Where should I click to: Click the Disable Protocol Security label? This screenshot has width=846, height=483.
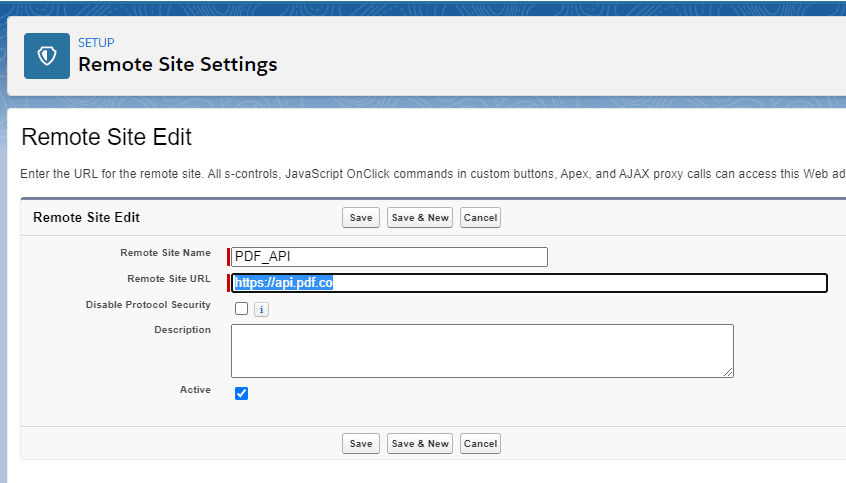click(148, 305)
